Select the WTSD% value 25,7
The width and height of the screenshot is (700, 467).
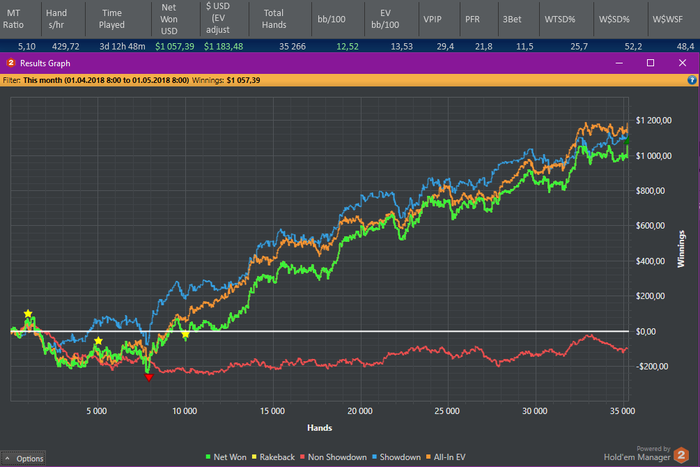click(579, 46)
